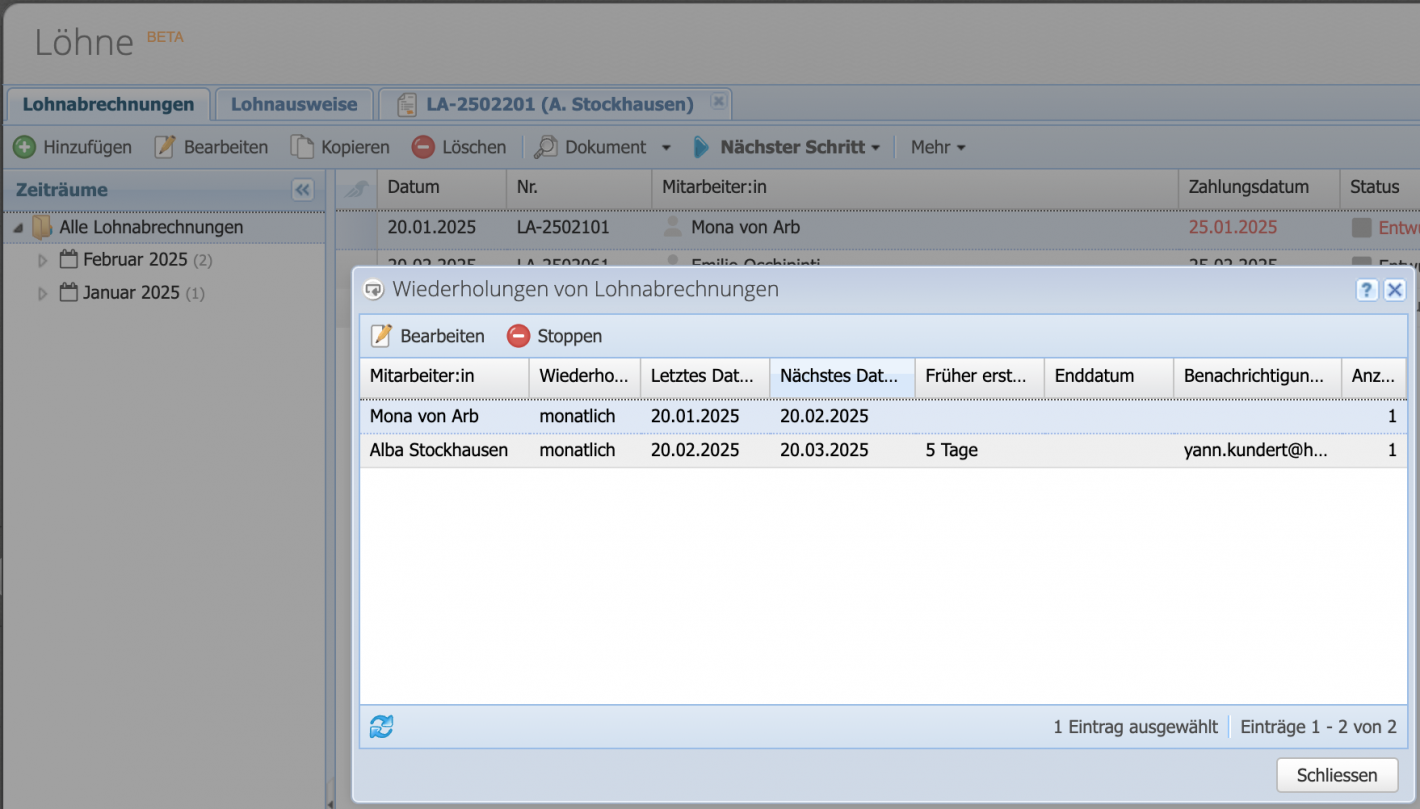Click the Bearbeiten pencil icon in main toolbar
The image size is (1420, 809).
coord(165,147)
